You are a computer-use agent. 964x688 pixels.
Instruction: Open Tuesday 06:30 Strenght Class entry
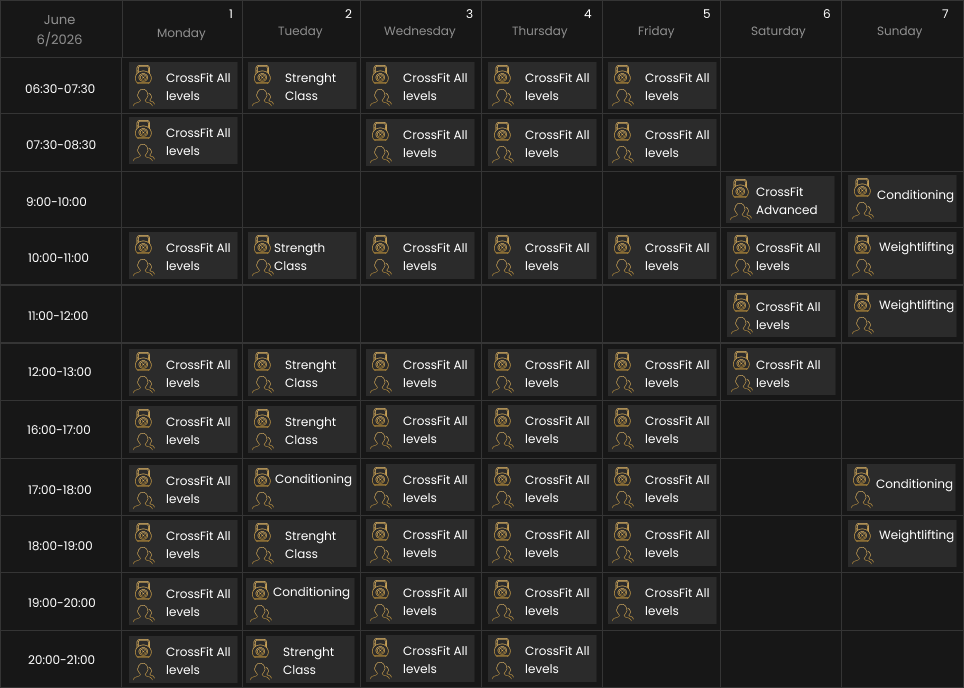point(302,86)
